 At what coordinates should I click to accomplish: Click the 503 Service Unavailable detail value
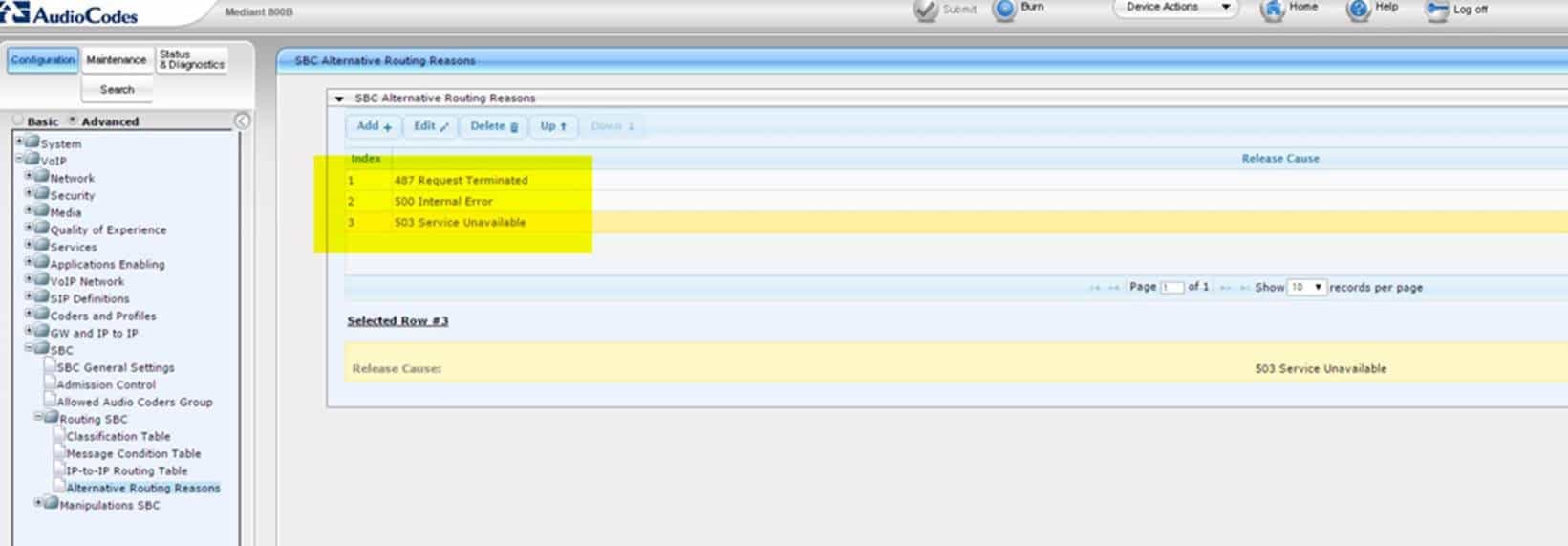[1321, 369]
